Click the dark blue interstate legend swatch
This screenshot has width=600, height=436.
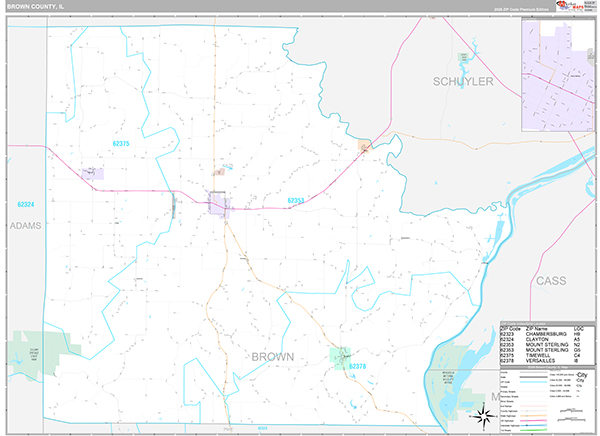pos(533,425)
